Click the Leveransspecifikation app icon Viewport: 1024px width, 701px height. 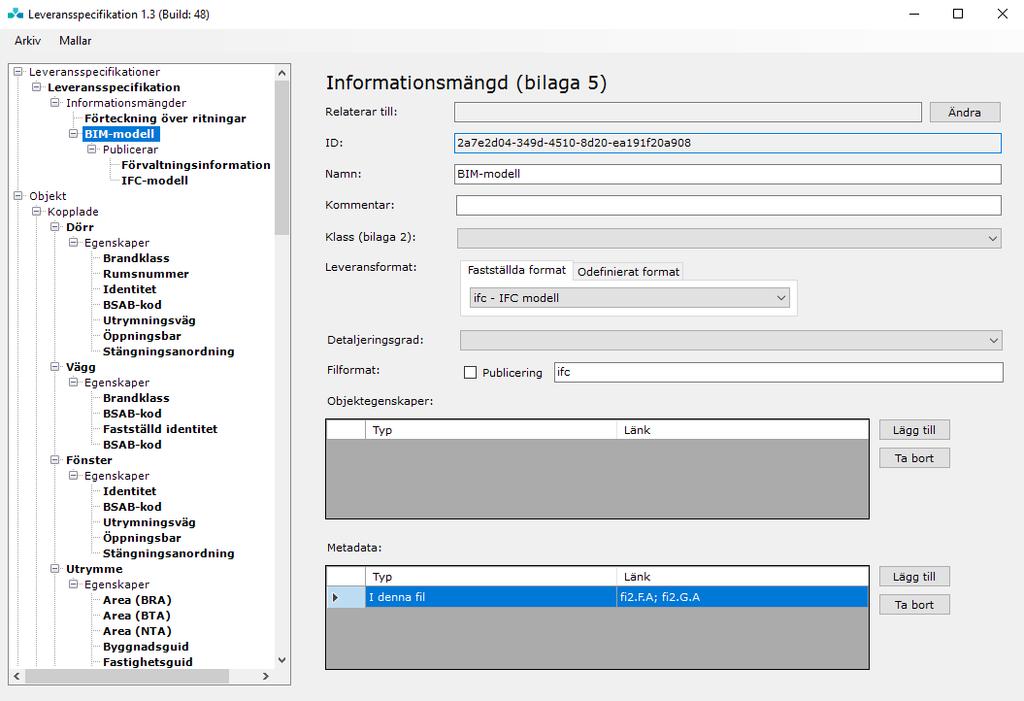pyautogui.click(x=15, y=14)
